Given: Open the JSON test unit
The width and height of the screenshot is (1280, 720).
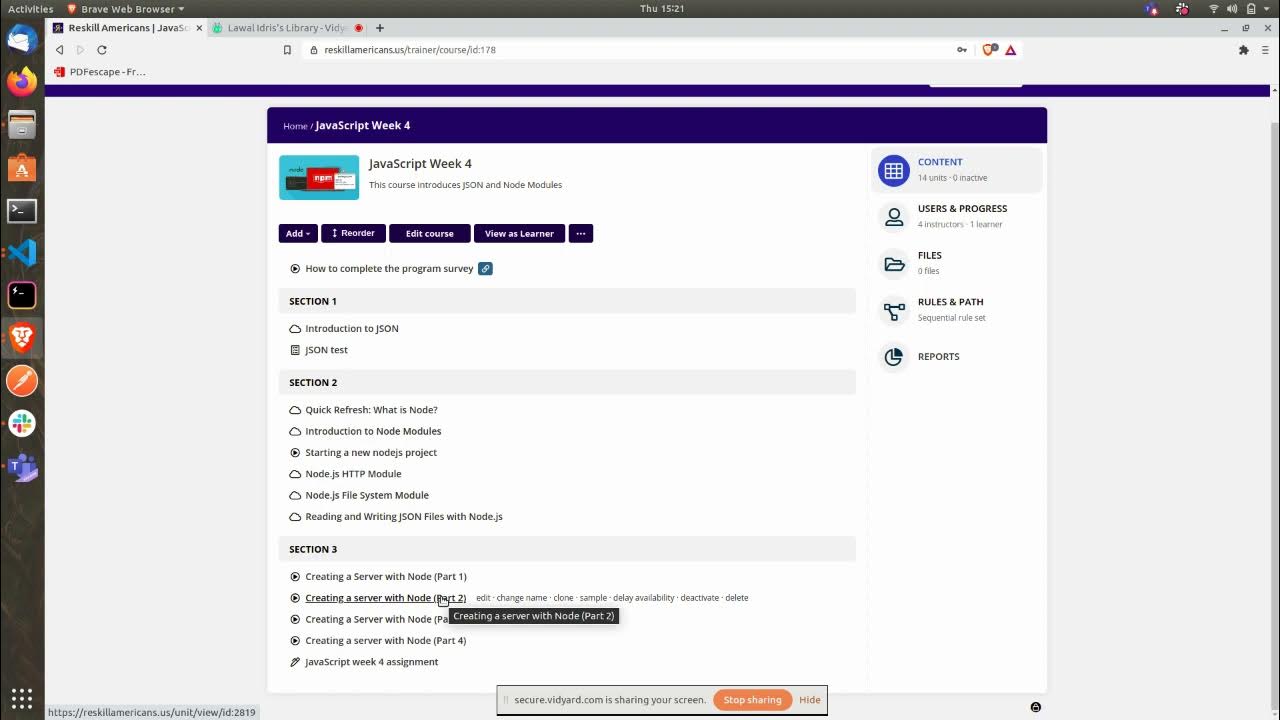Looking at the screenshot, I should point(326,350).
